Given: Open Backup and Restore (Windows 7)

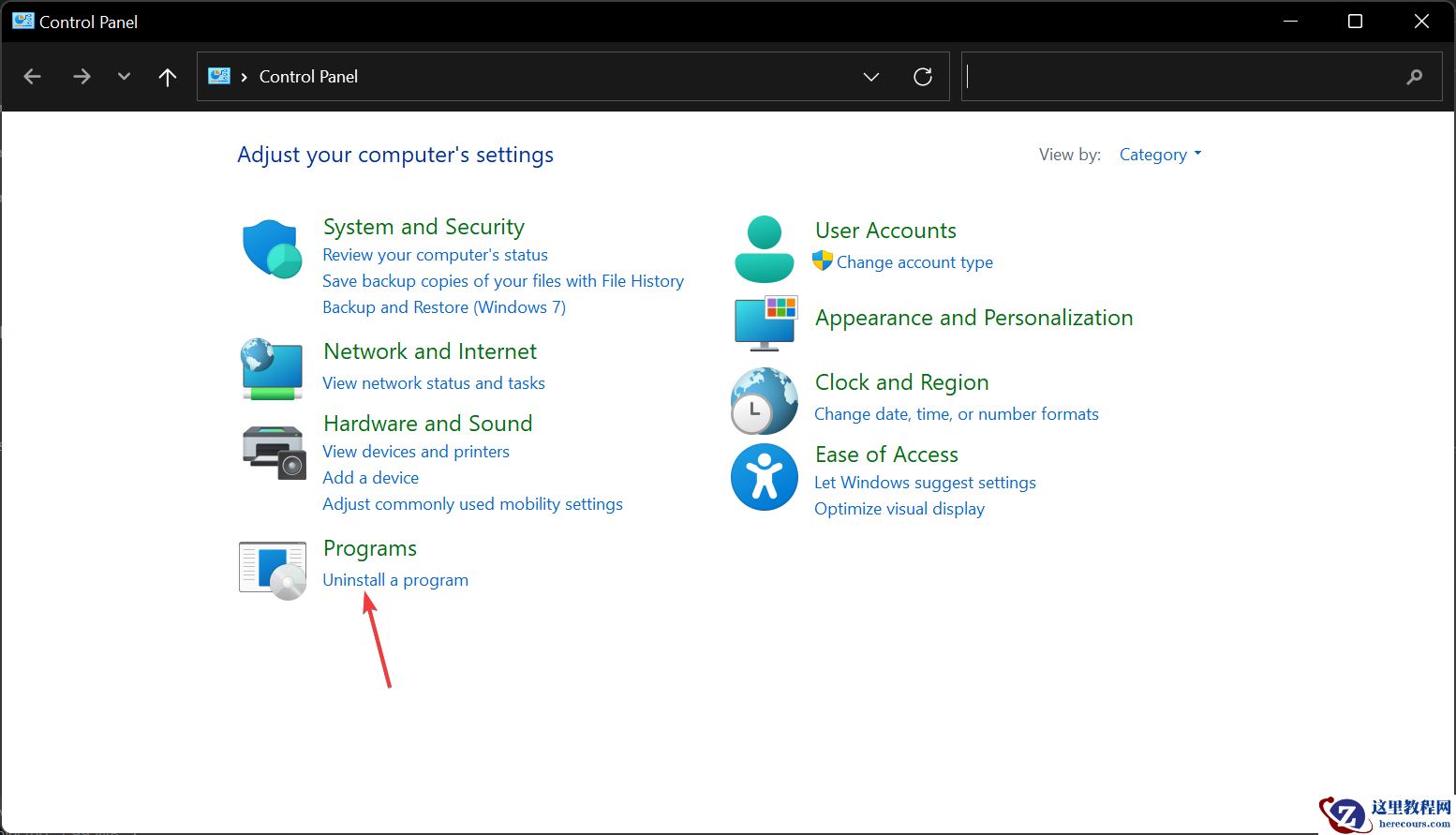Looking at the screenshot, I should [443, 306].
